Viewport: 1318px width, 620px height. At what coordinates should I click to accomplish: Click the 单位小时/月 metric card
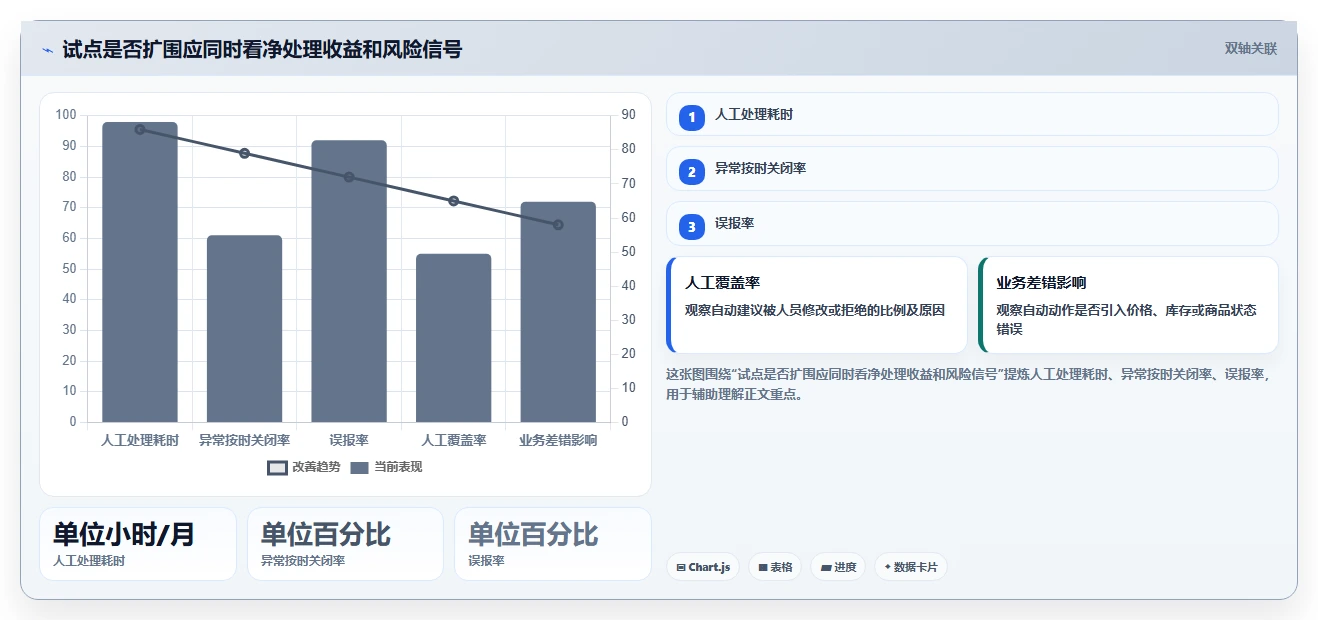[138, 544]
